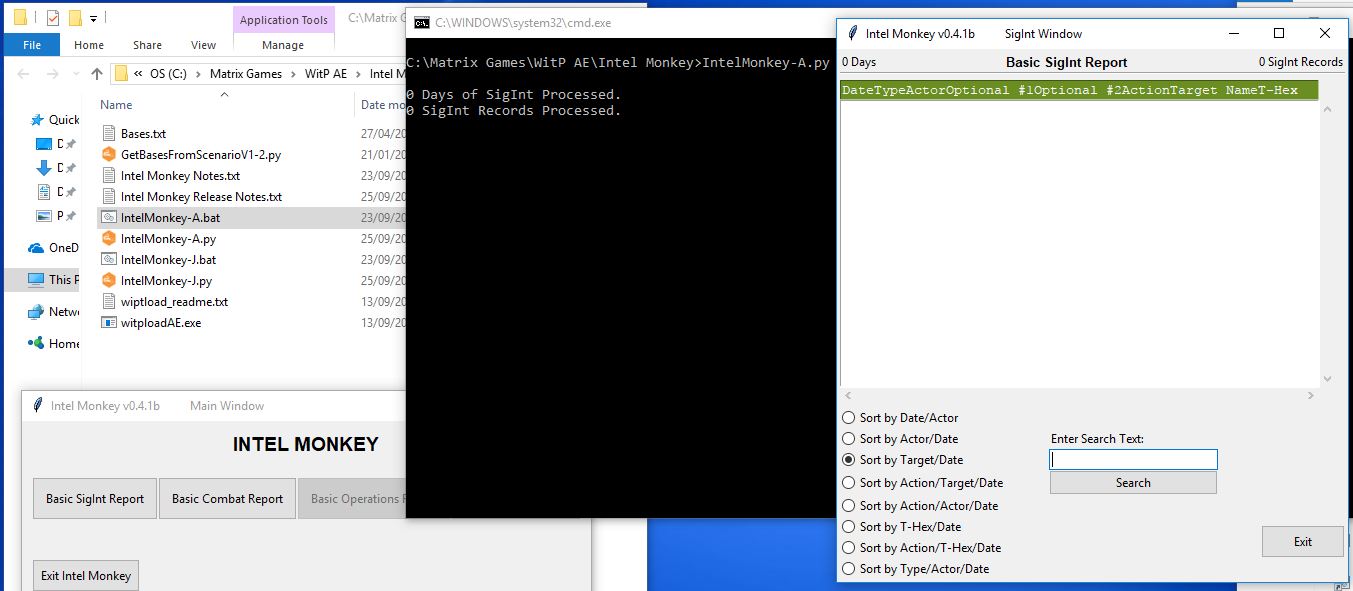Viewport: 1353px width, 591px height.
Task: Open Customize Quick Access Toolbar dropdown
Action: 93,18
